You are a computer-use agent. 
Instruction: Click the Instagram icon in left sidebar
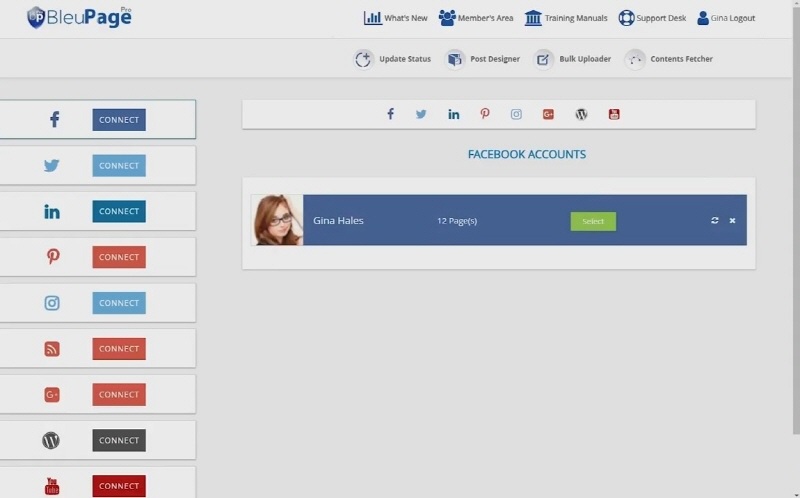click(x=52, y=303)
